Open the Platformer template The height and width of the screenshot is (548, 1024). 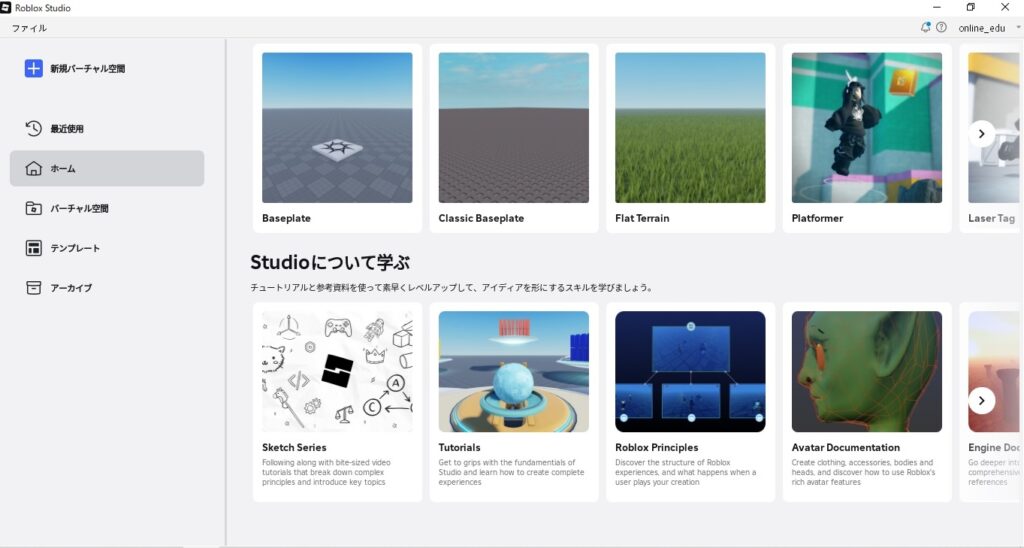(x=866, y=128)
